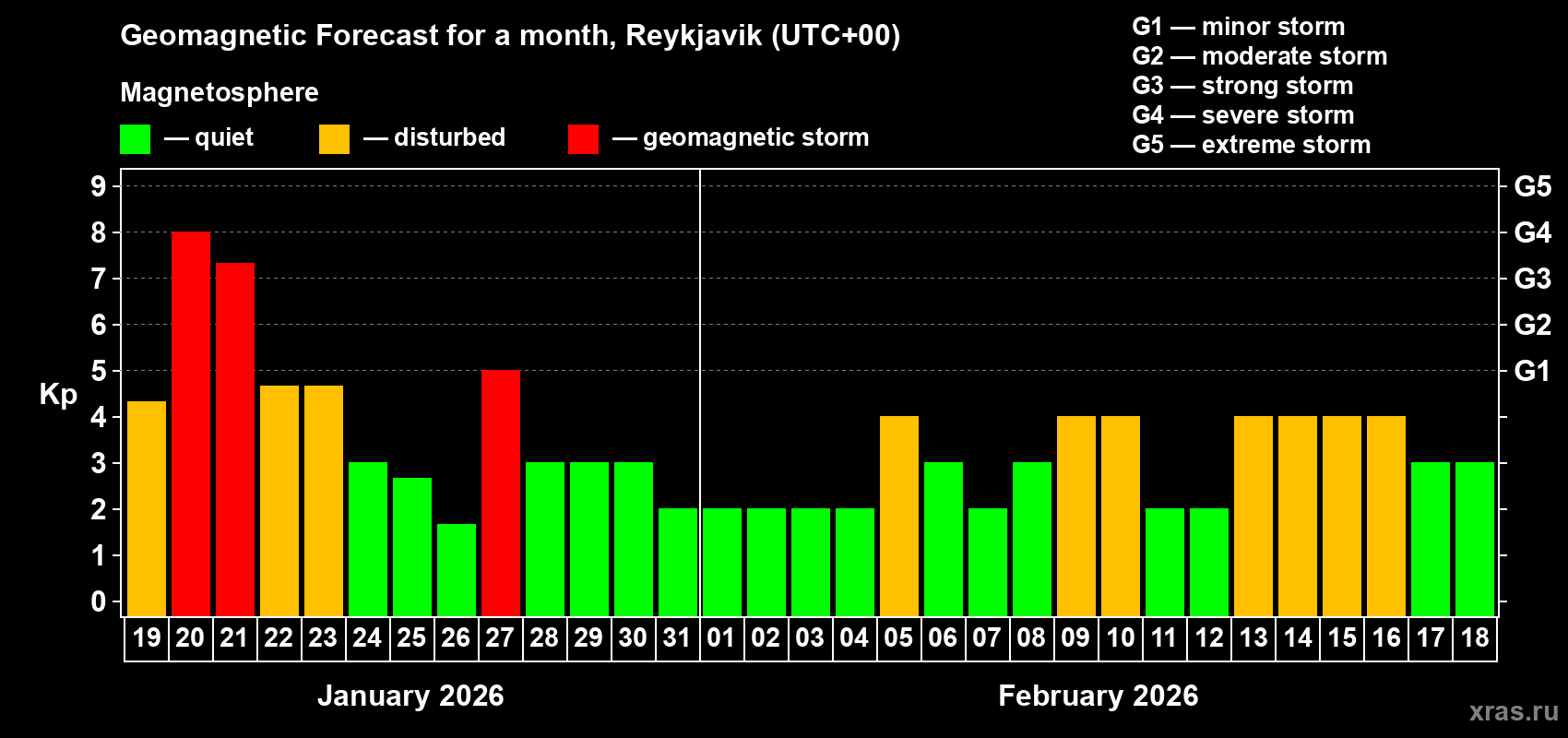Screen dimensions: 1568x738
Task: Click the date label '01' on the axis
Action: (x=721, y=637)
